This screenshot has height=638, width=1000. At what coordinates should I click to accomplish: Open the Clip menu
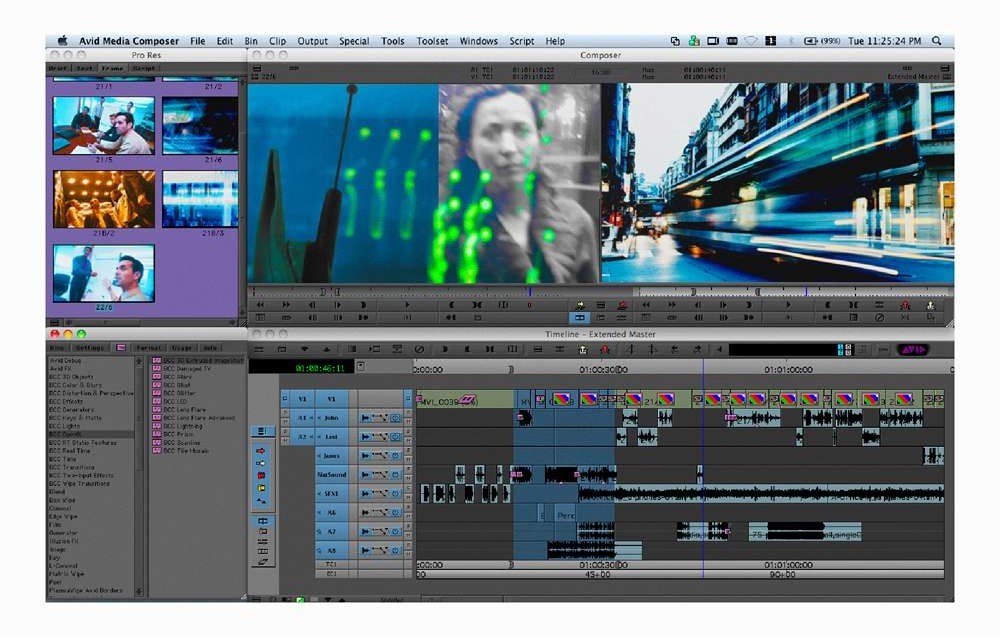277,41
